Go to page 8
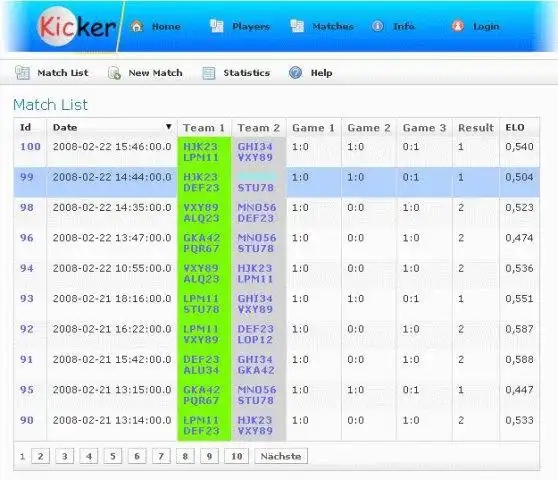 (185, 456)
